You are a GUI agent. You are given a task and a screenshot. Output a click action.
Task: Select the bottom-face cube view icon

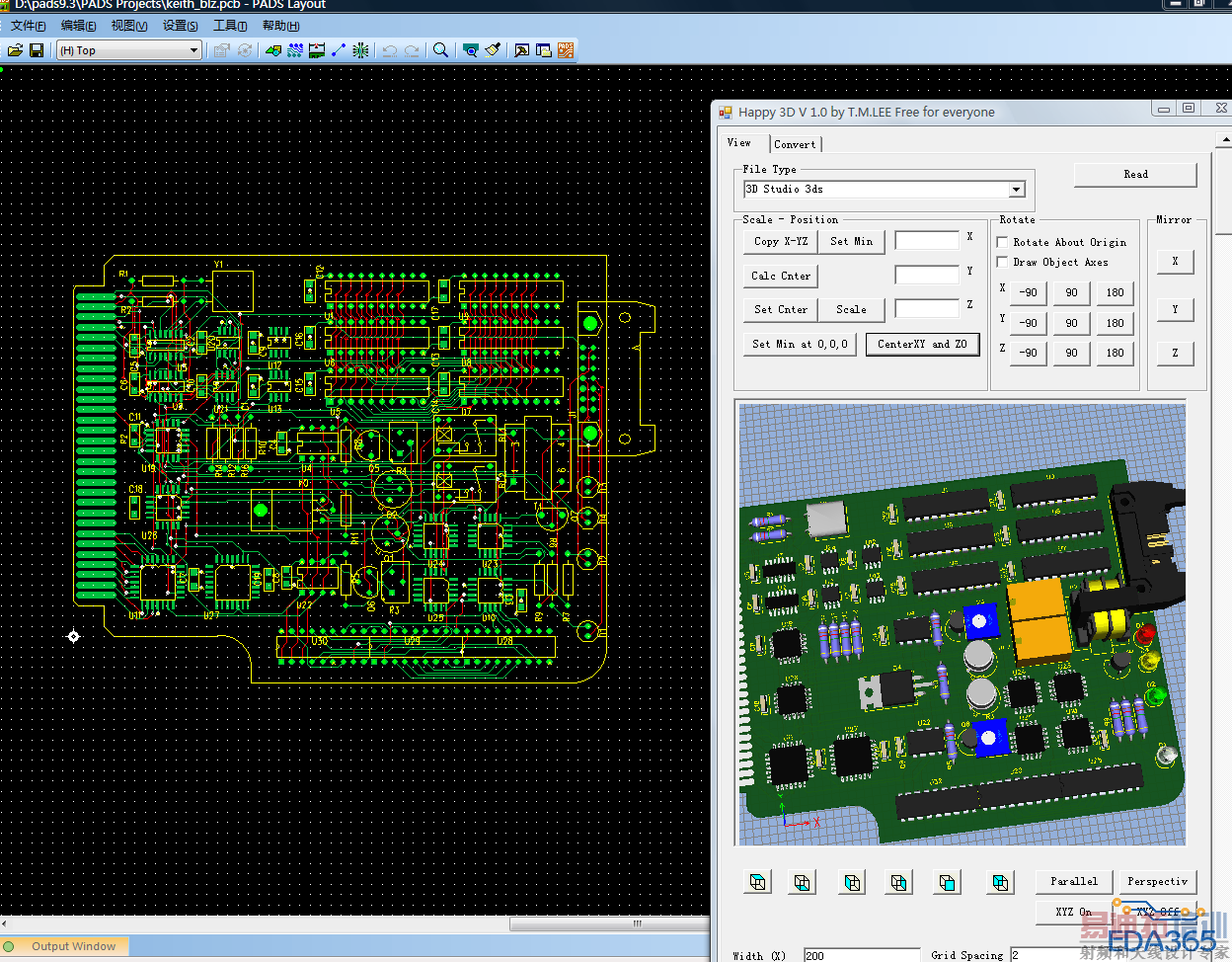pos(803,882)
